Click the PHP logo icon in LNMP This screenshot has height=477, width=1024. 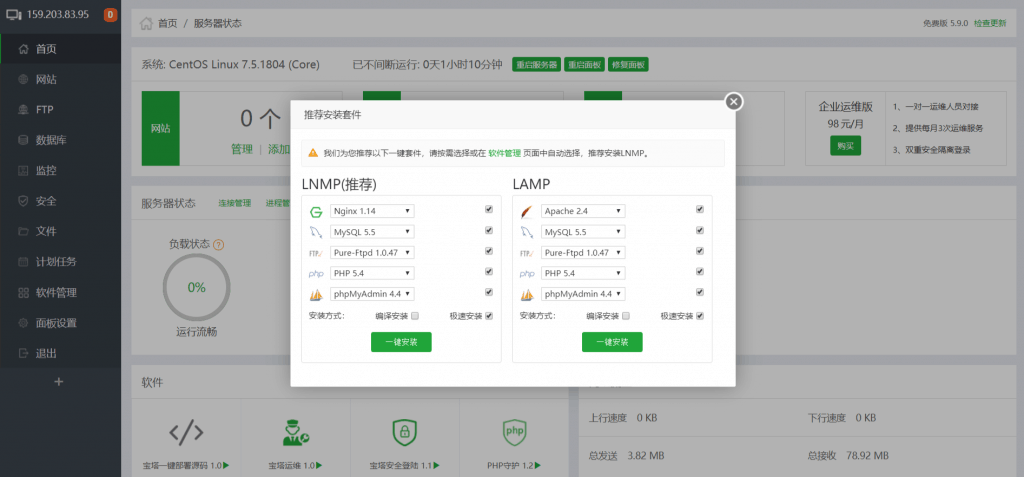click(316, 274)
